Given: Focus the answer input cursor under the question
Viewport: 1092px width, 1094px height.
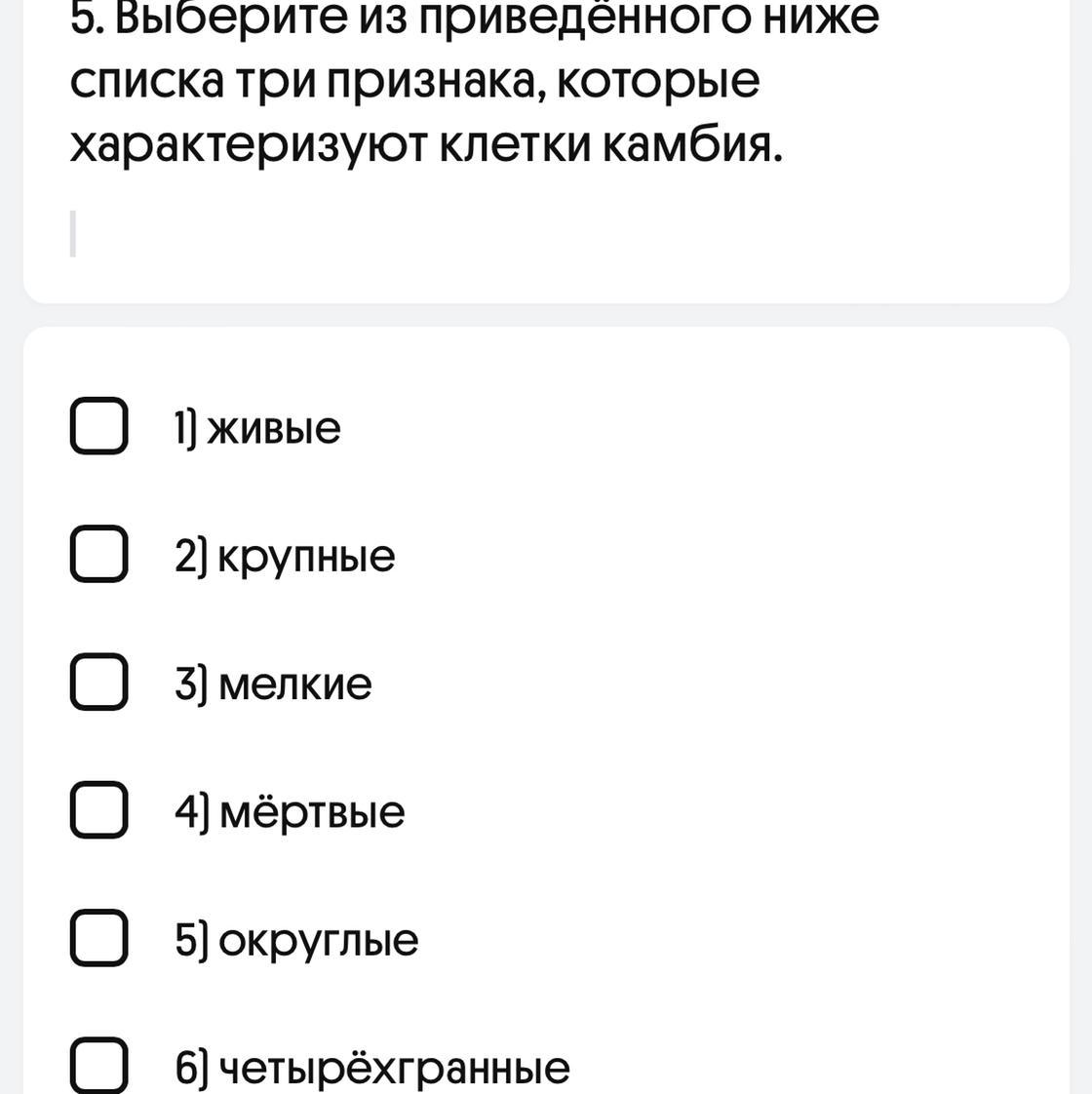Looking at the screenshot, I should click(72, 234).
